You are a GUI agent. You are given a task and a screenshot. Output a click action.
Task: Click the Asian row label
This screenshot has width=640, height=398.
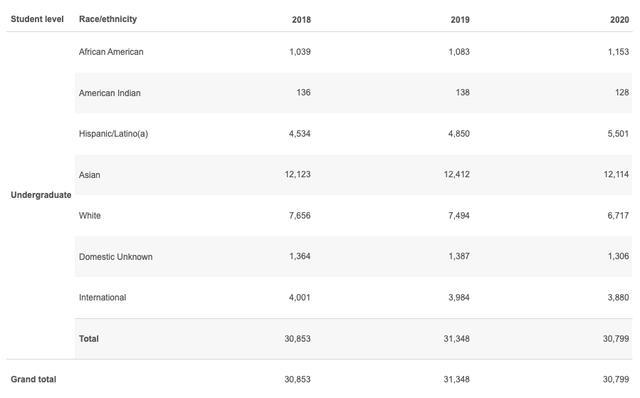click(x=89, y=175)
